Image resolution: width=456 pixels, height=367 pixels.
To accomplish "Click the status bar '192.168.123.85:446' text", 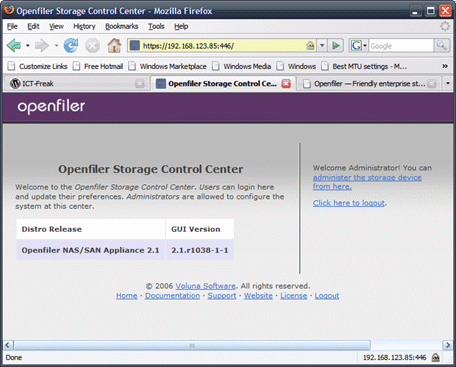I will click(x=394, y=358).
